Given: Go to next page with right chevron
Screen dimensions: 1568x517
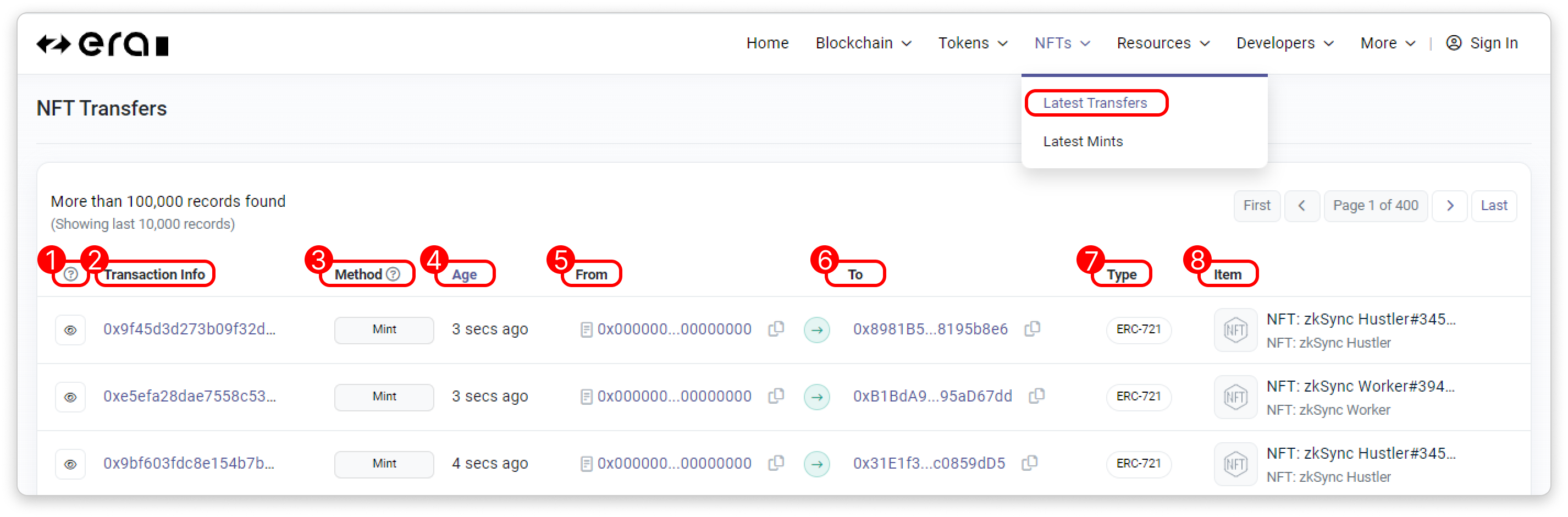Looking at the screenshot, I should point(1449,206).
